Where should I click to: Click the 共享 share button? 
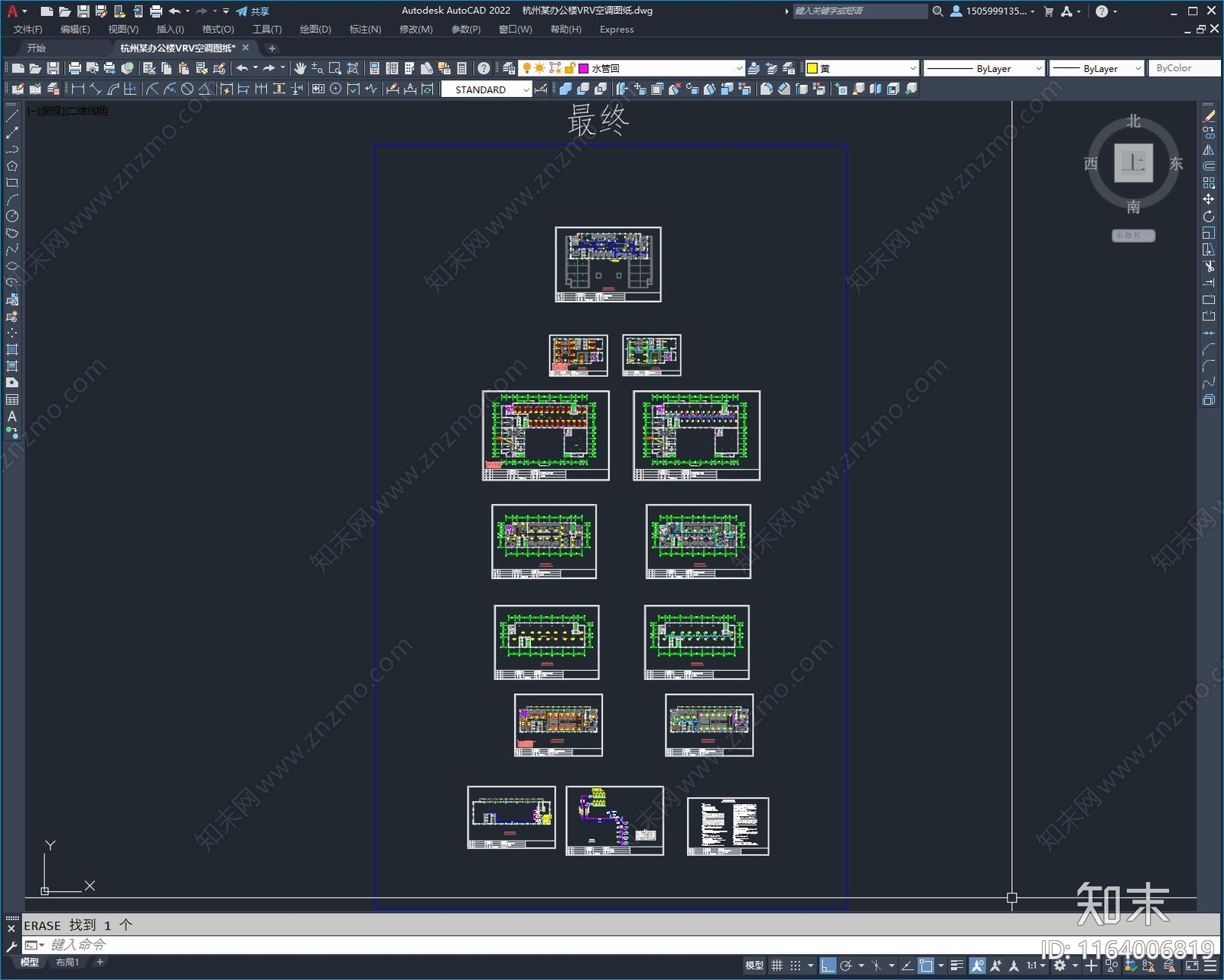point(253,11)
